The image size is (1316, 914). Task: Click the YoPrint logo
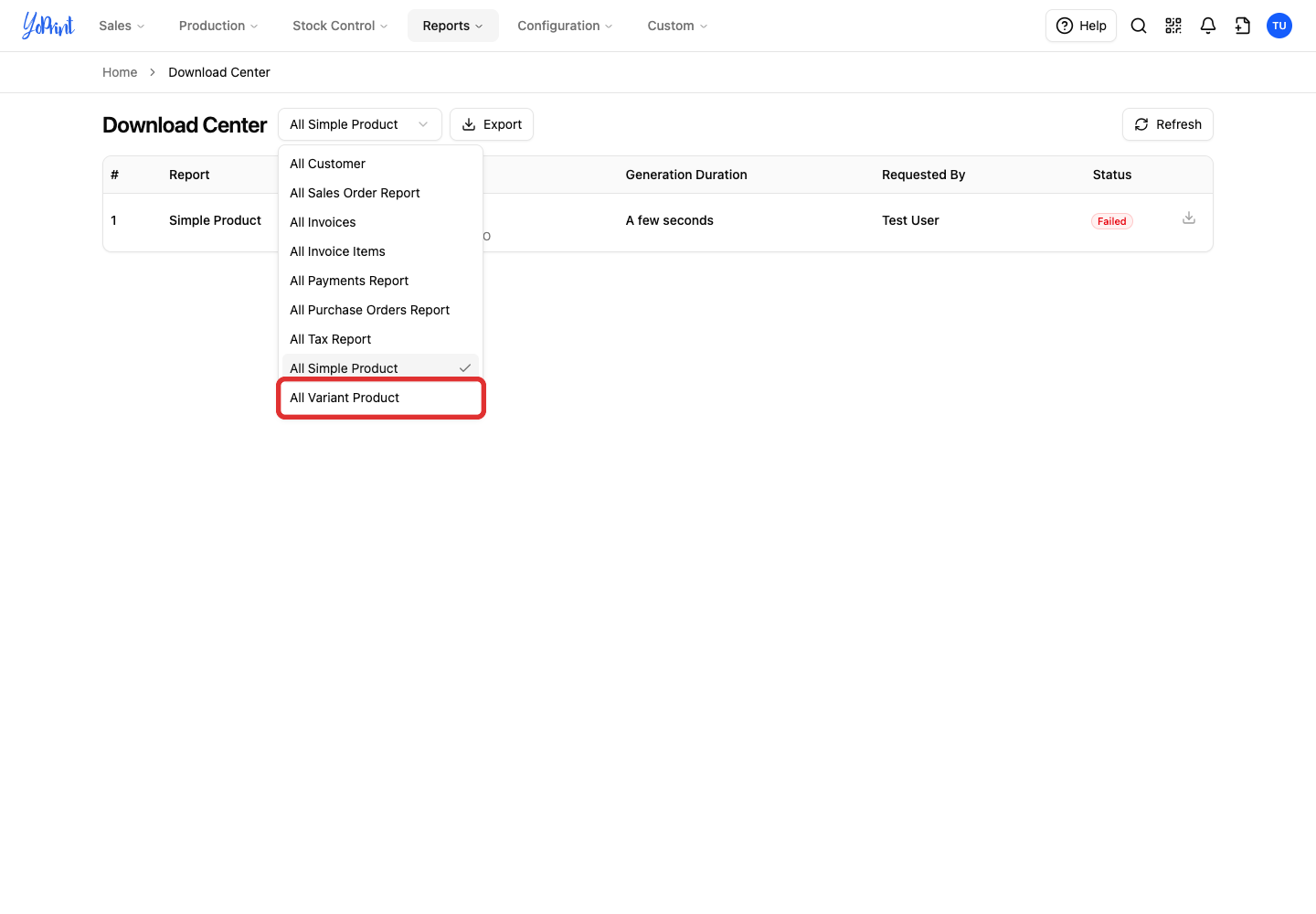coord(48,26)
